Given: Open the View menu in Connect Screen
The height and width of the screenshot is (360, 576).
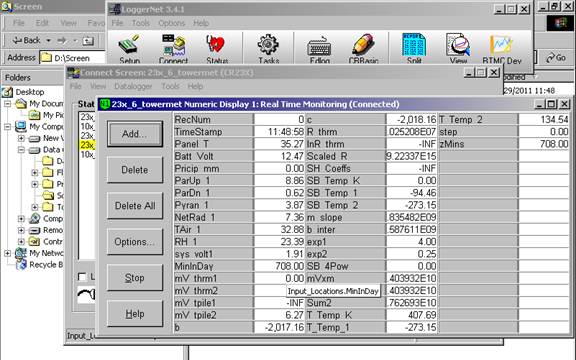Looking at the screenshot, I should point(98,86).
